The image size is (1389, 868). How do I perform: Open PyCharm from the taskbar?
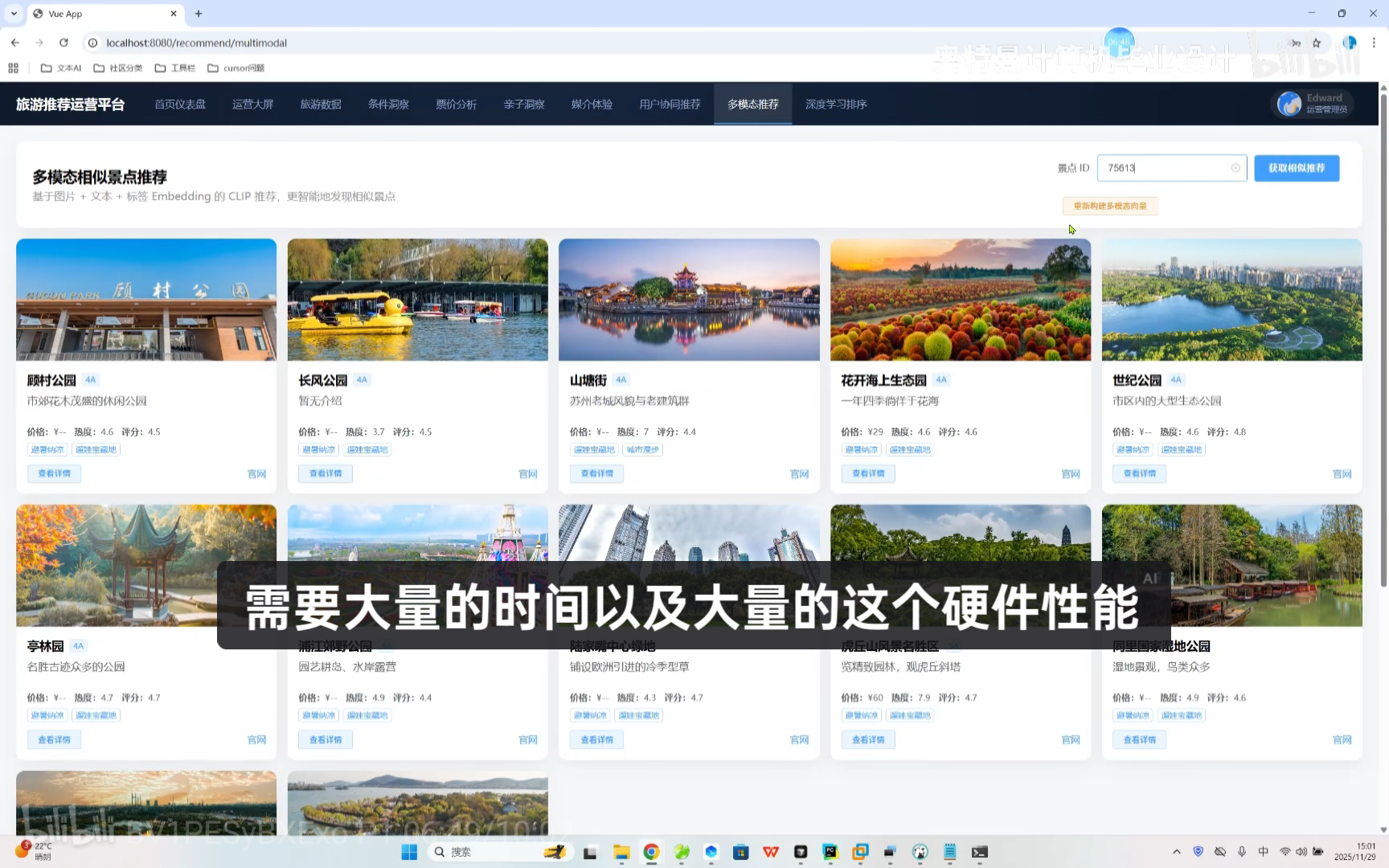830,852
